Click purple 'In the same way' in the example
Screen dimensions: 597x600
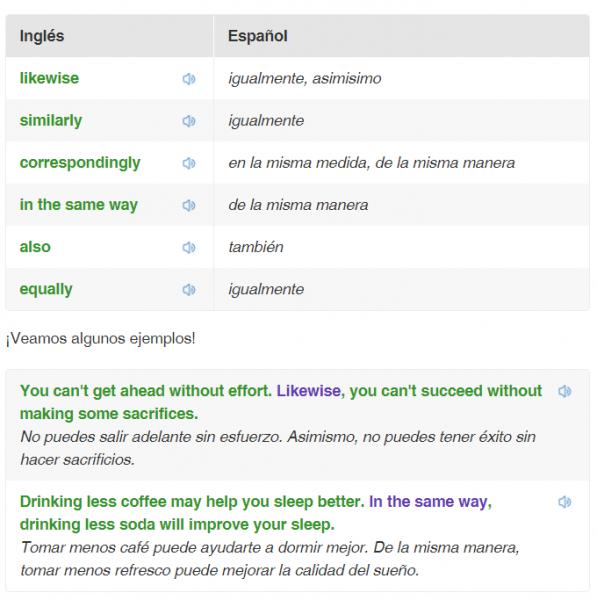coord(431,502)
